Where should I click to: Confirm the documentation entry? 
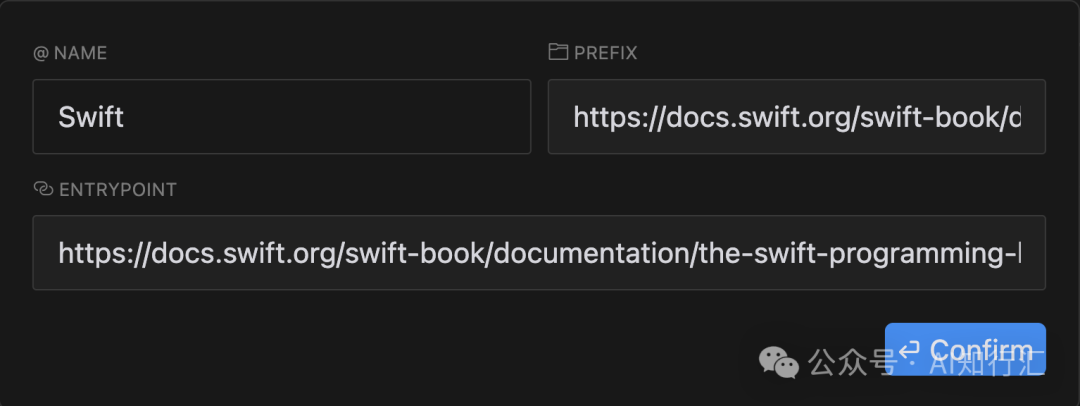coord(965,349)
